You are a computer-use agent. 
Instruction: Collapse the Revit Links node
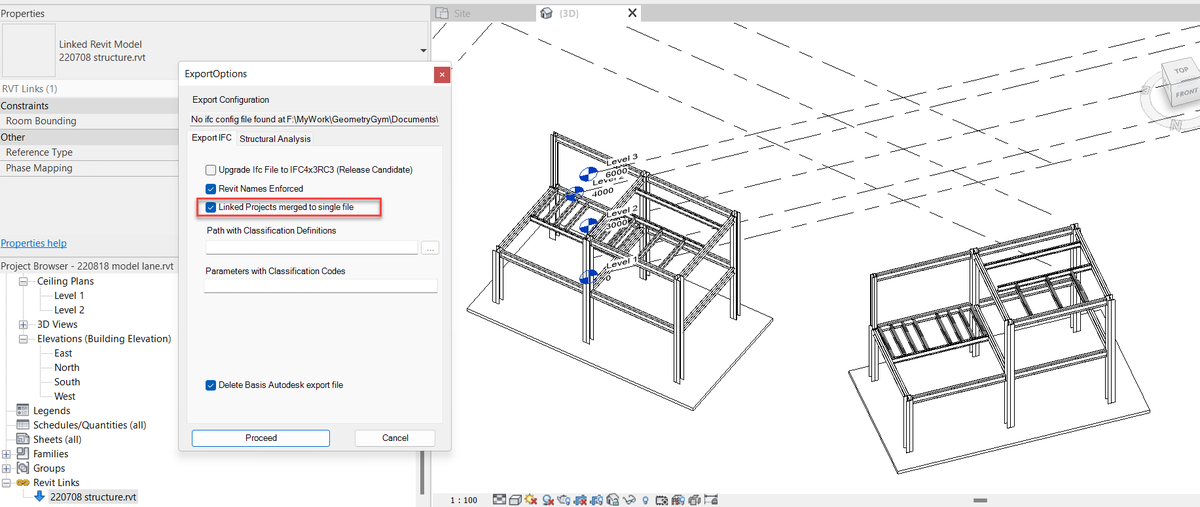pyautogui.click(x=7, y=482)
